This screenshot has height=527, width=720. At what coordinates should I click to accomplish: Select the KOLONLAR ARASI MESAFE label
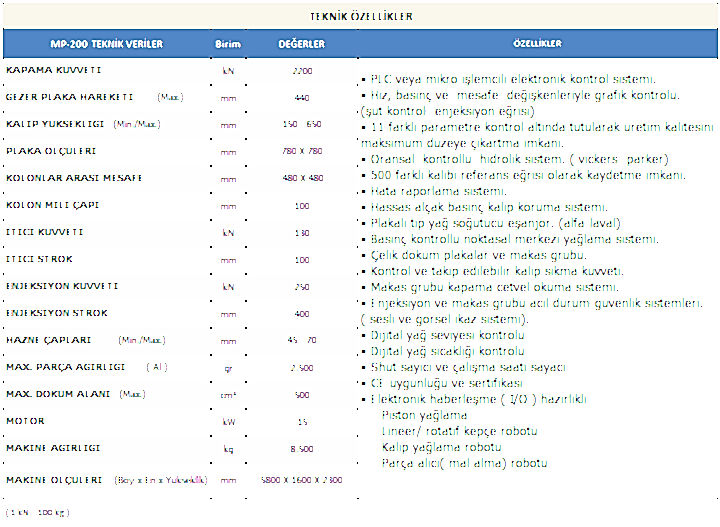tap(74, 178)
